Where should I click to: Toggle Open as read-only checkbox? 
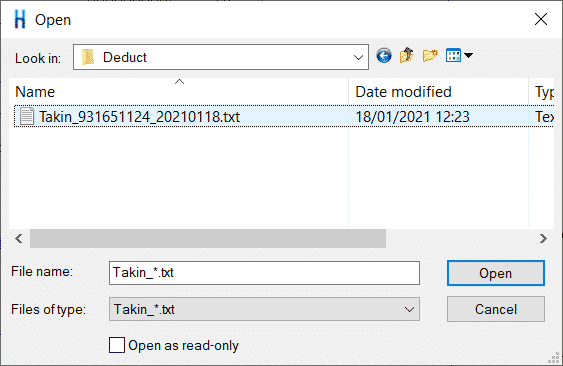point(117,345)
